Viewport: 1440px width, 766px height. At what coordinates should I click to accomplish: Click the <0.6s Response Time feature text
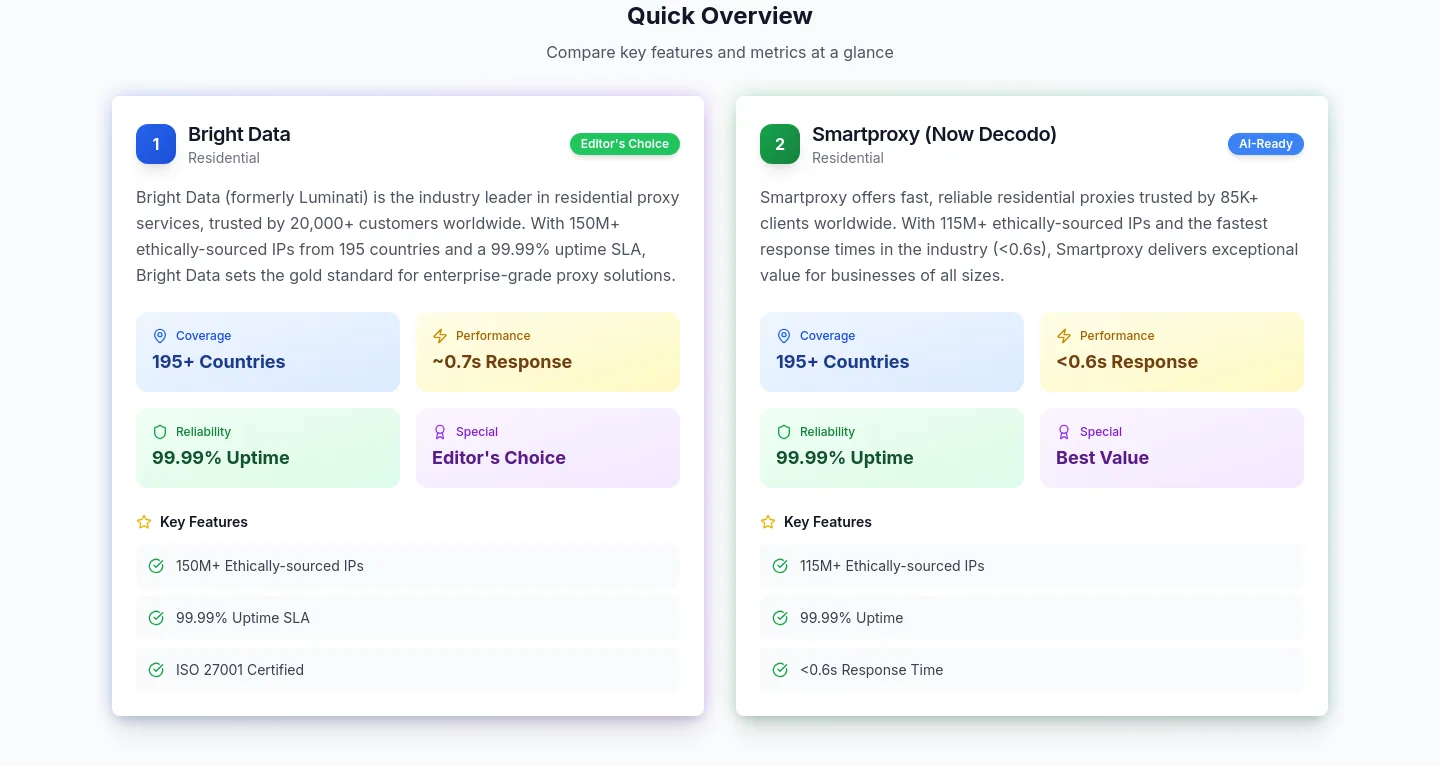[x=872, y=670]
